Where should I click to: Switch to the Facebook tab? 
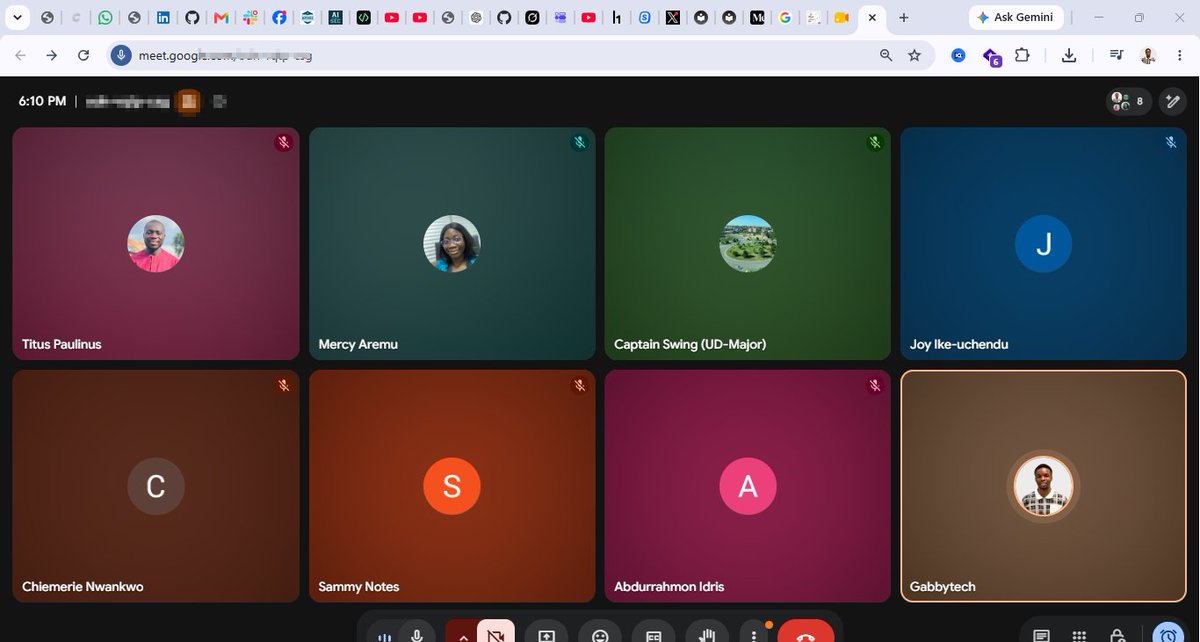[x=278, y=18]
